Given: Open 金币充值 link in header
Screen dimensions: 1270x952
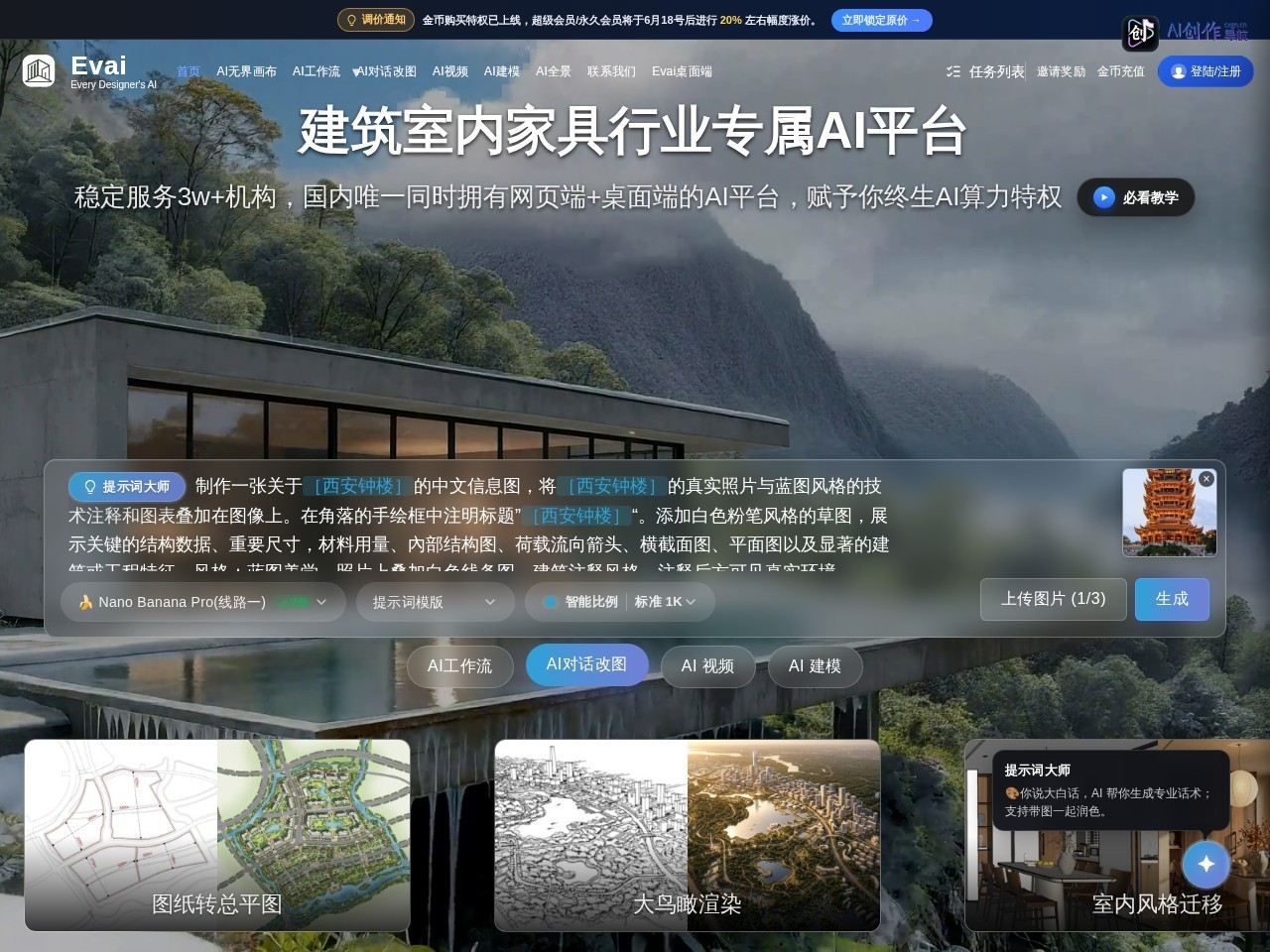Looking at the screenshot, I should [x=1121, y=71].
